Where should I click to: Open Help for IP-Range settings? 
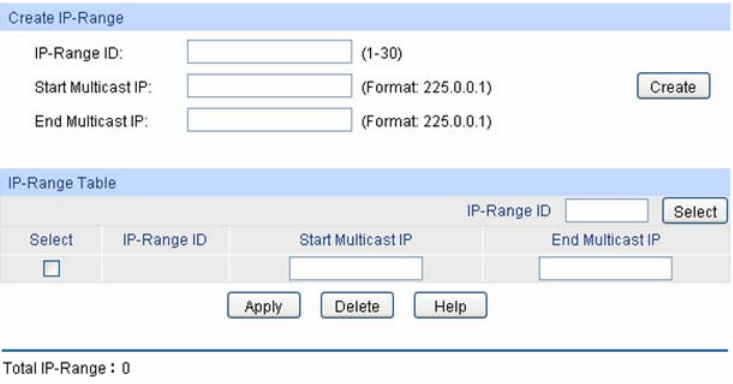pyautogui.click(x=450, y=306)
